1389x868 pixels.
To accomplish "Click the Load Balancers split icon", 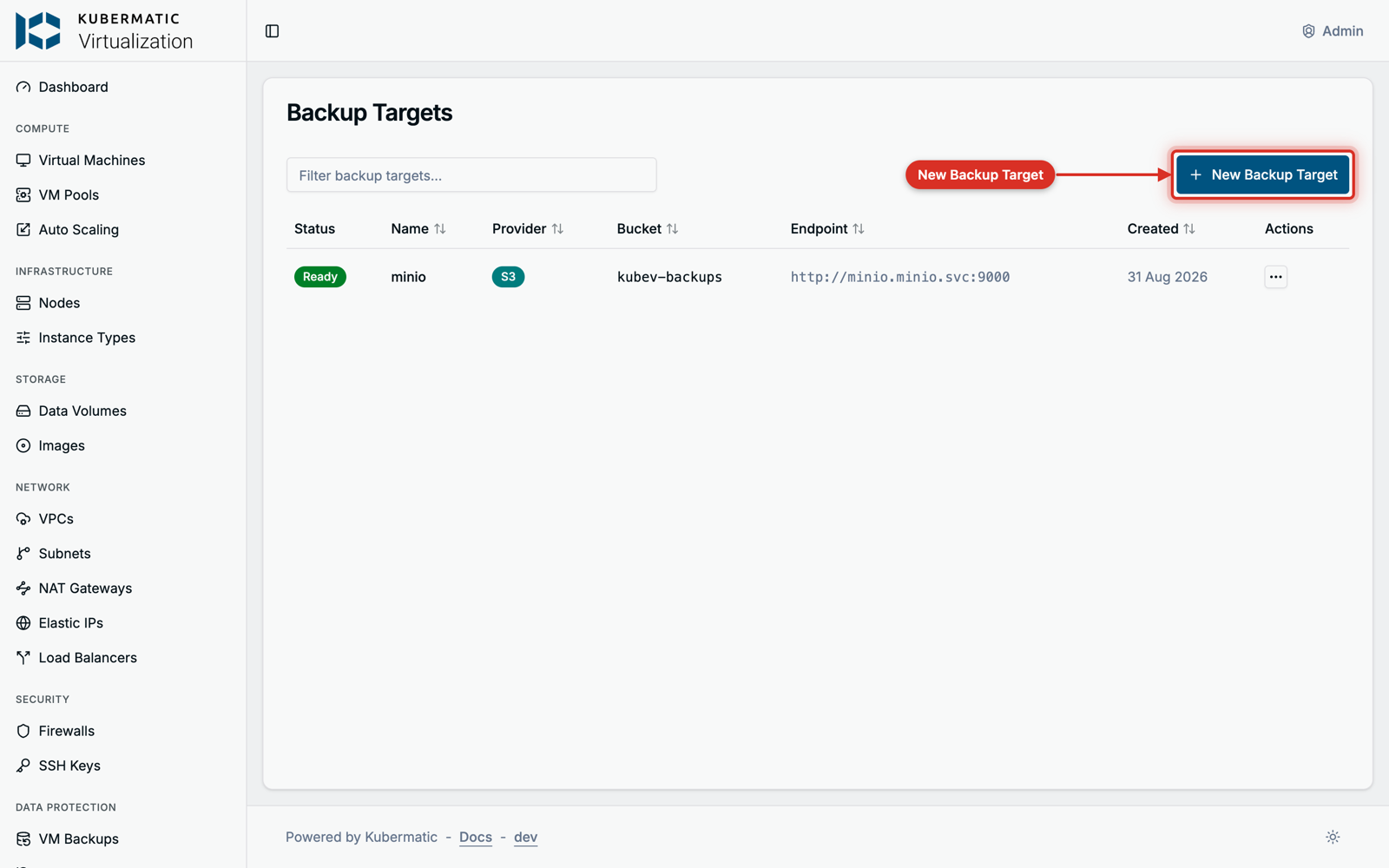I will [x=23, y=657].
